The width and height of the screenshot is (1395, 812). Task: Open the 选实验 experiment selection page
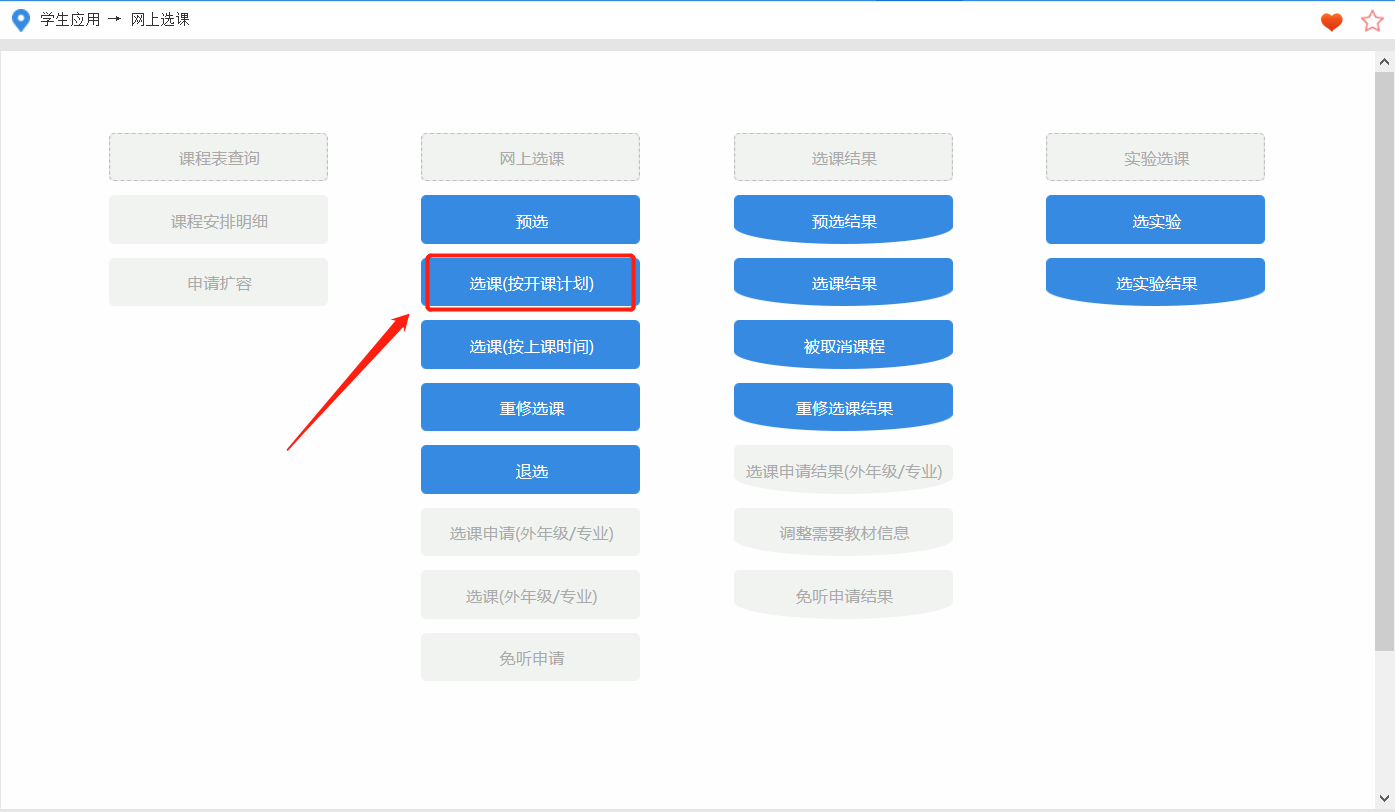point(1155,219)
